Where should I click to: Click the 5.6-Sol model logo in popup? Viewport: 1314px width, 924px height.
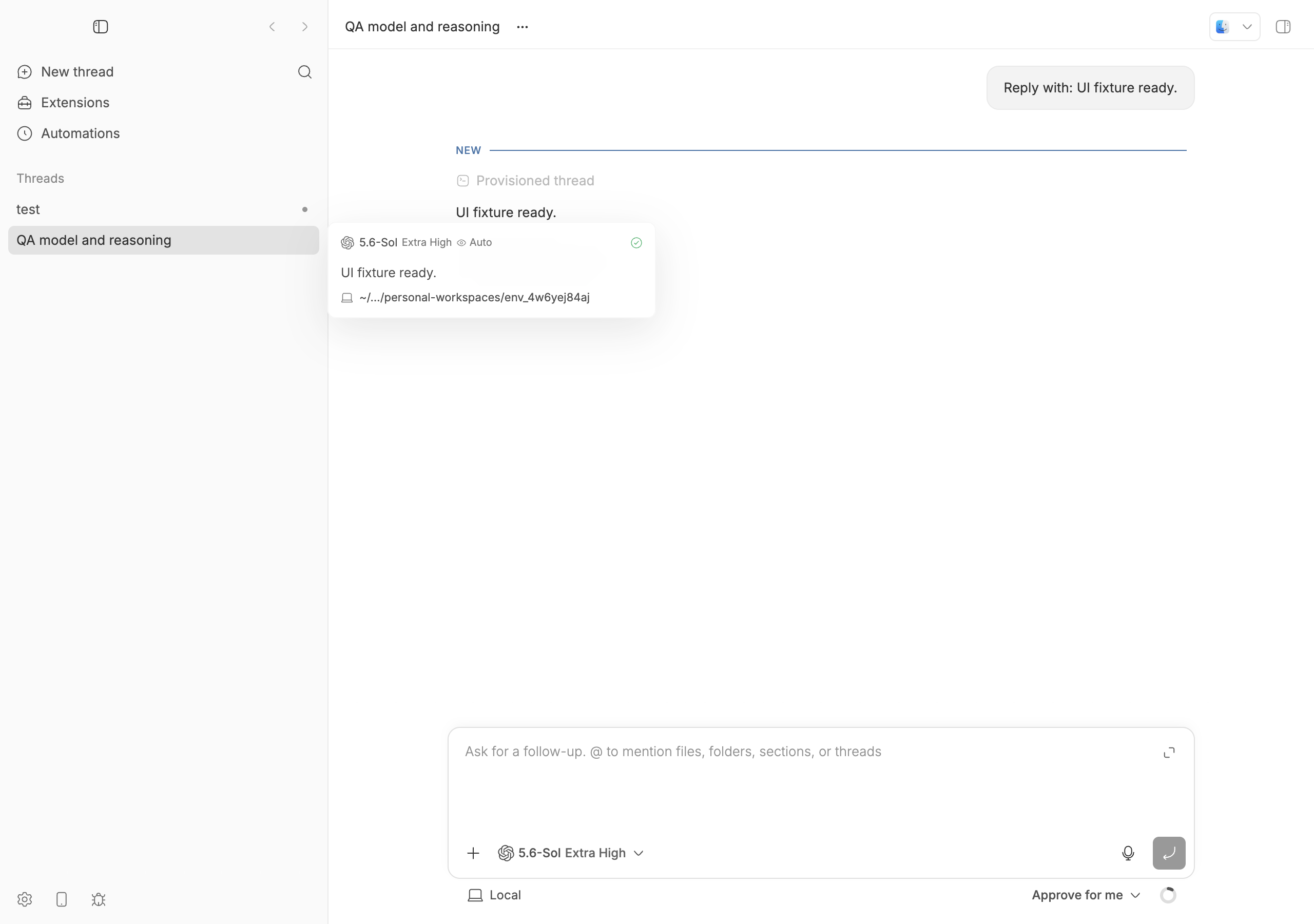(x=347, y=243)
